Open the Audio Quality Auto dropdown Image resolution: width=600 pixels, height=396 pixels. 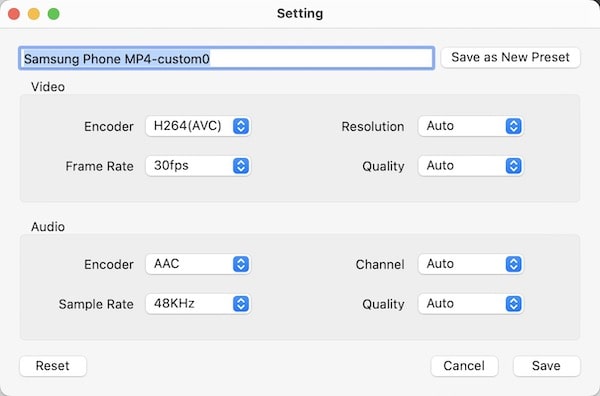[471, 304]
